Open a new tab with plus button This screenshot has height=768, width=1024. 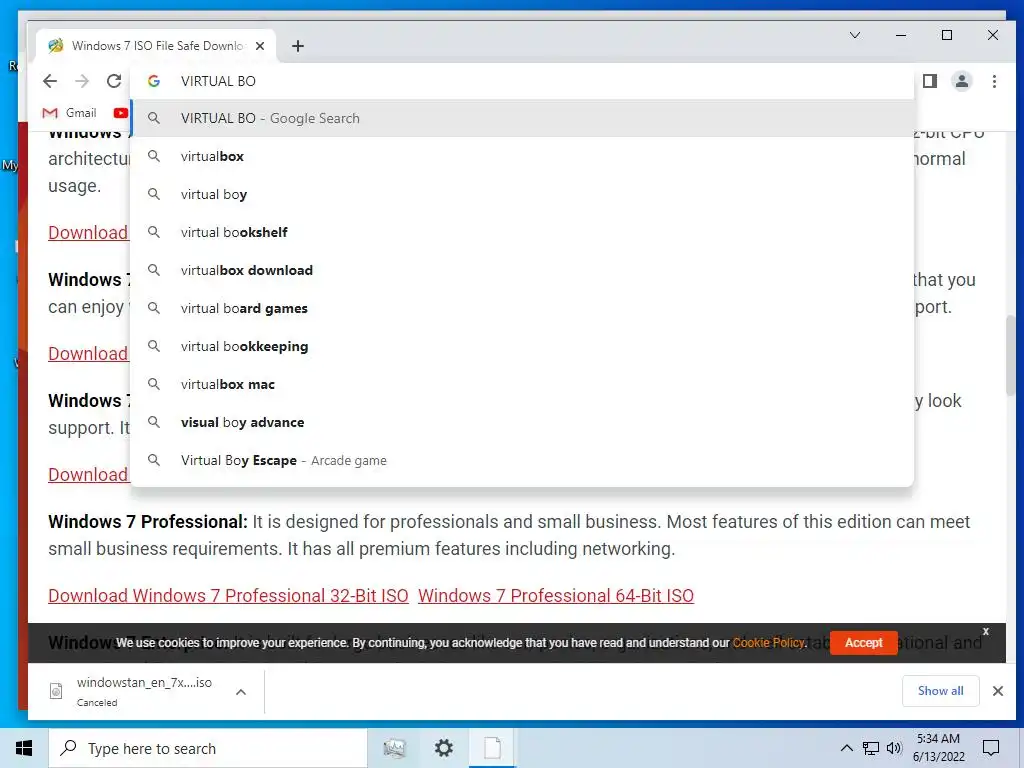pos(298,46)
